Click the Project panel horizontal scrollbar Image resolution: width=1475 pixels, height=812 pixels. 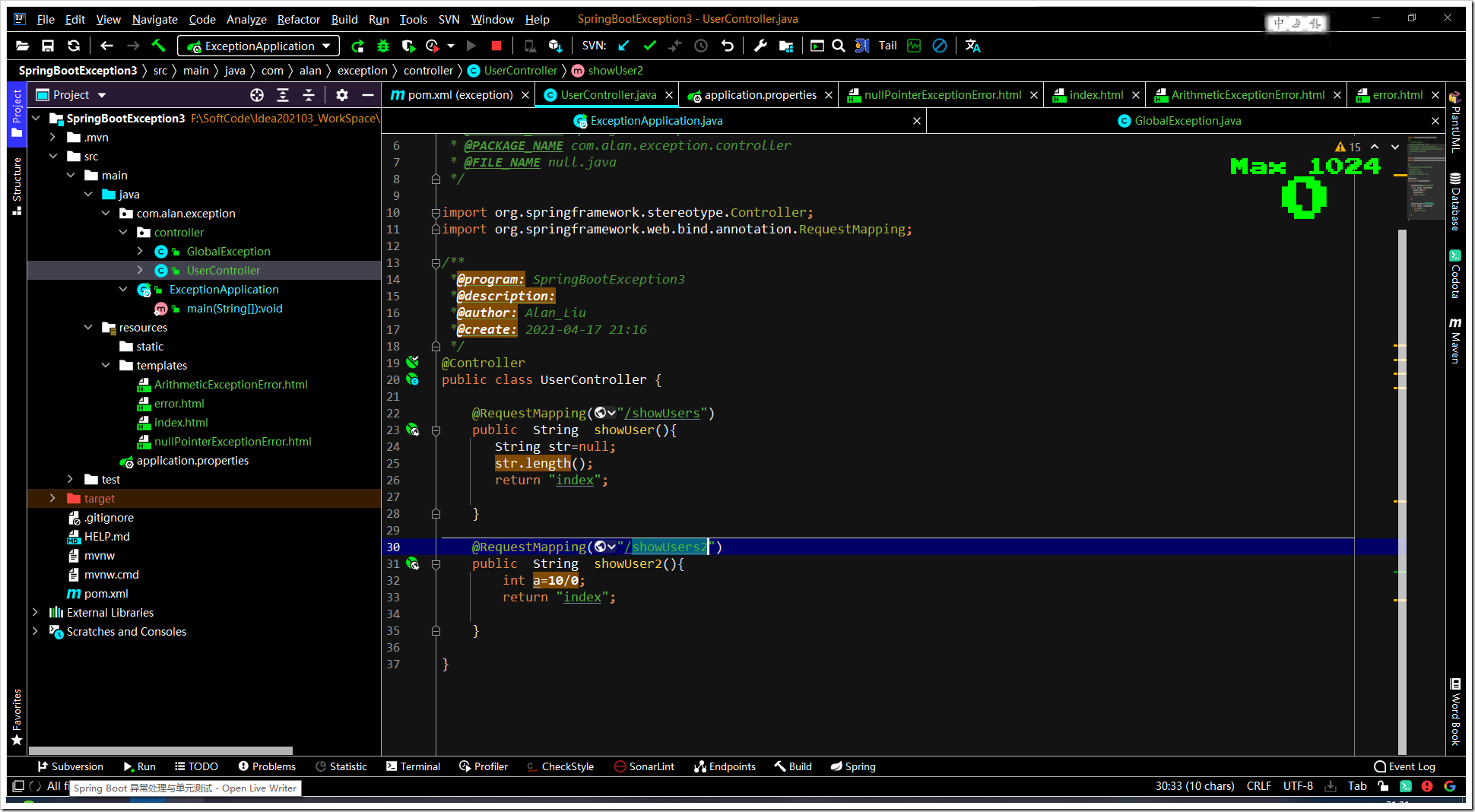click(160, 750)
